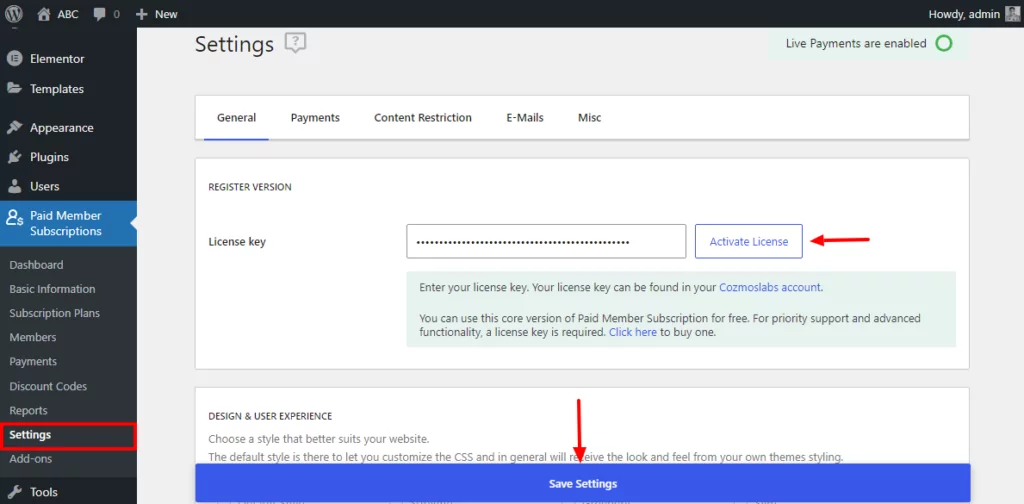Click the License key label

point(237,242)
